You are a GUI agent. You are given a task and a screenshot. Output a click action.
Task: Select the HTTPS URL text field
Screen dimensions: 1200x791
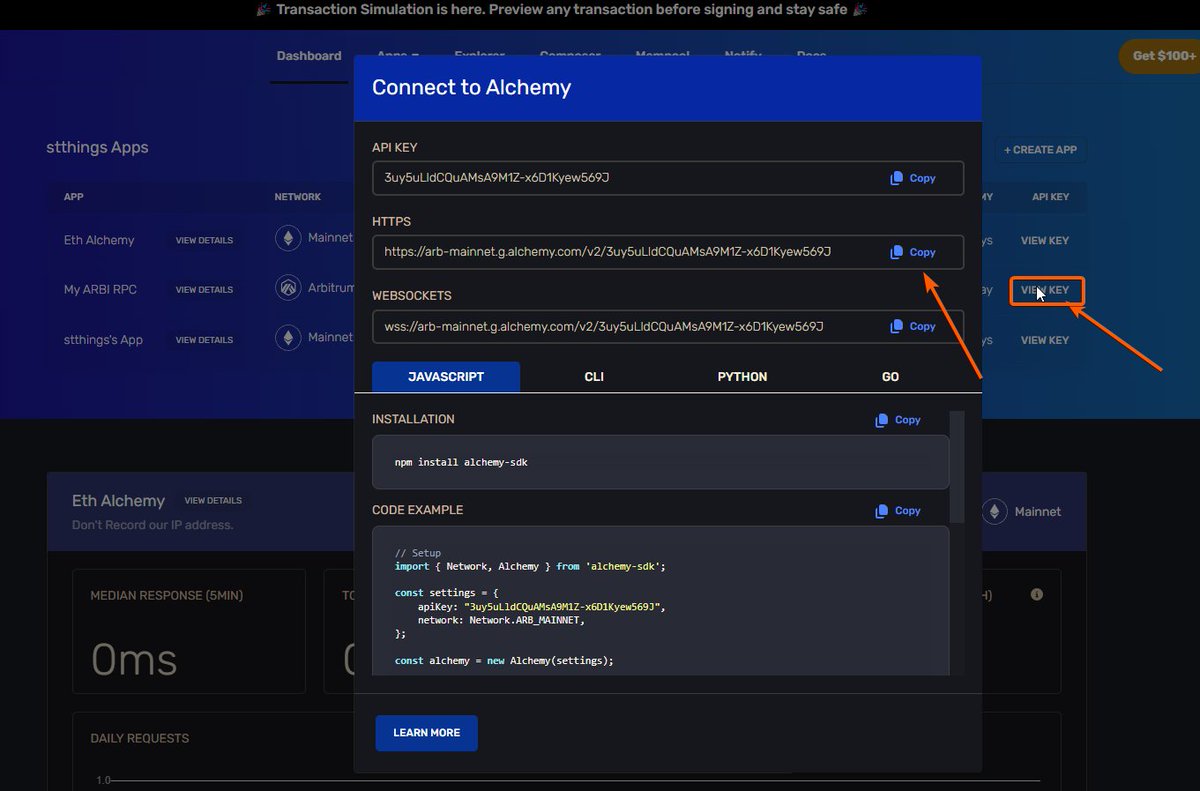(668, 252)
